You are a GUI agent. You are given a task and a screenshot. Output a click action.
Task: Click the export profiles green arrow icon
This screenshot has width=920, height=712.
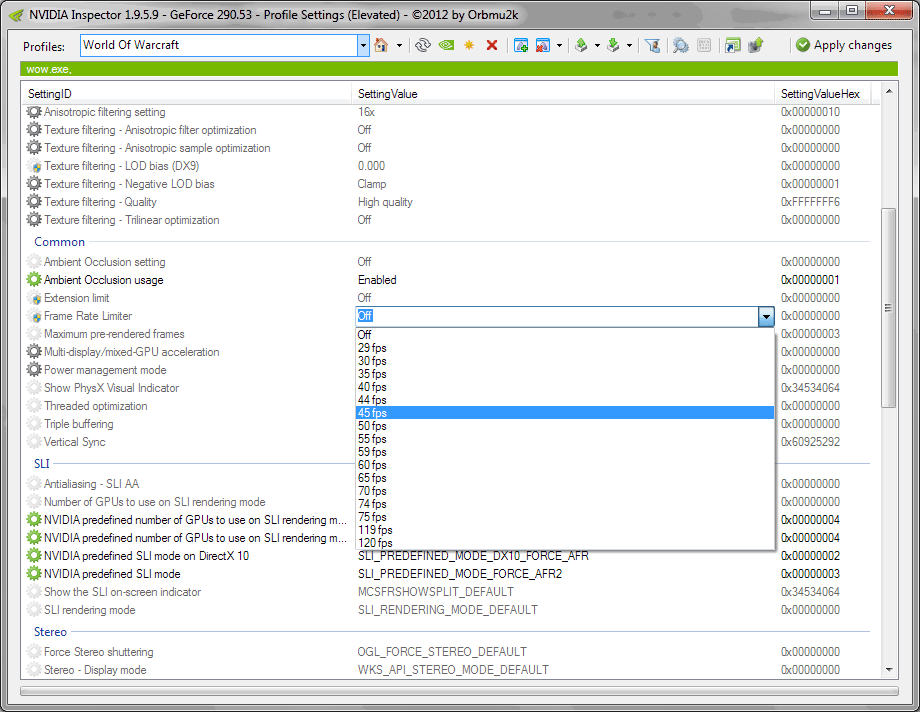tap(581, 46)
